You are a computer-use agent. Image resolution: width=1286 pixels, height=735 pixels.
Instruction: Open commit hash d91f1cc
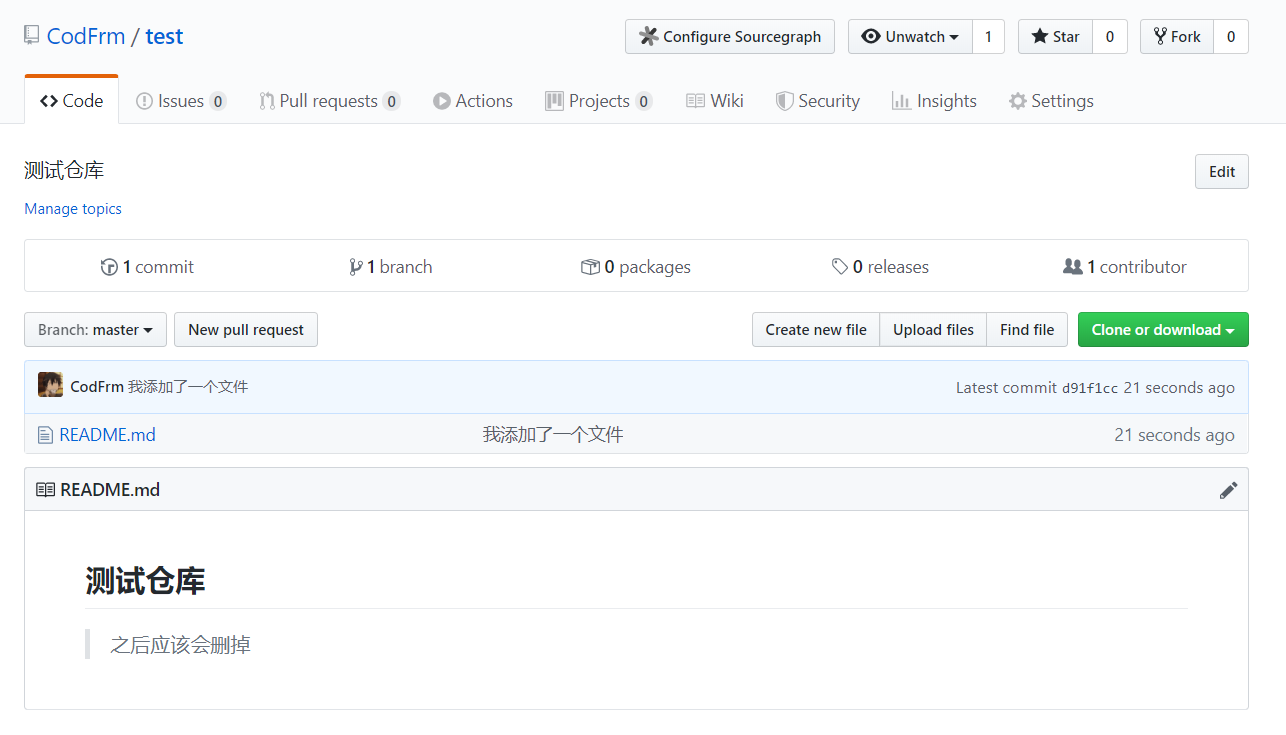(1089, 388)
